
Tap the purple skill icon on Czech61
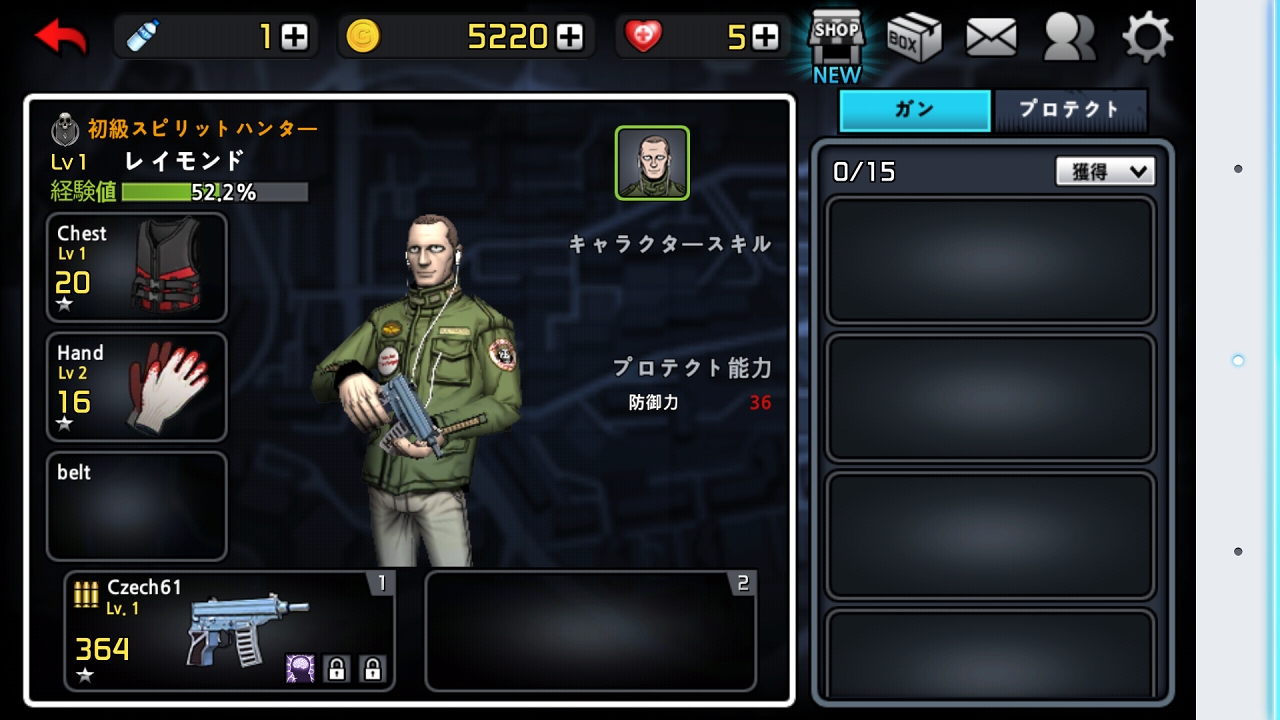[300, 668]
